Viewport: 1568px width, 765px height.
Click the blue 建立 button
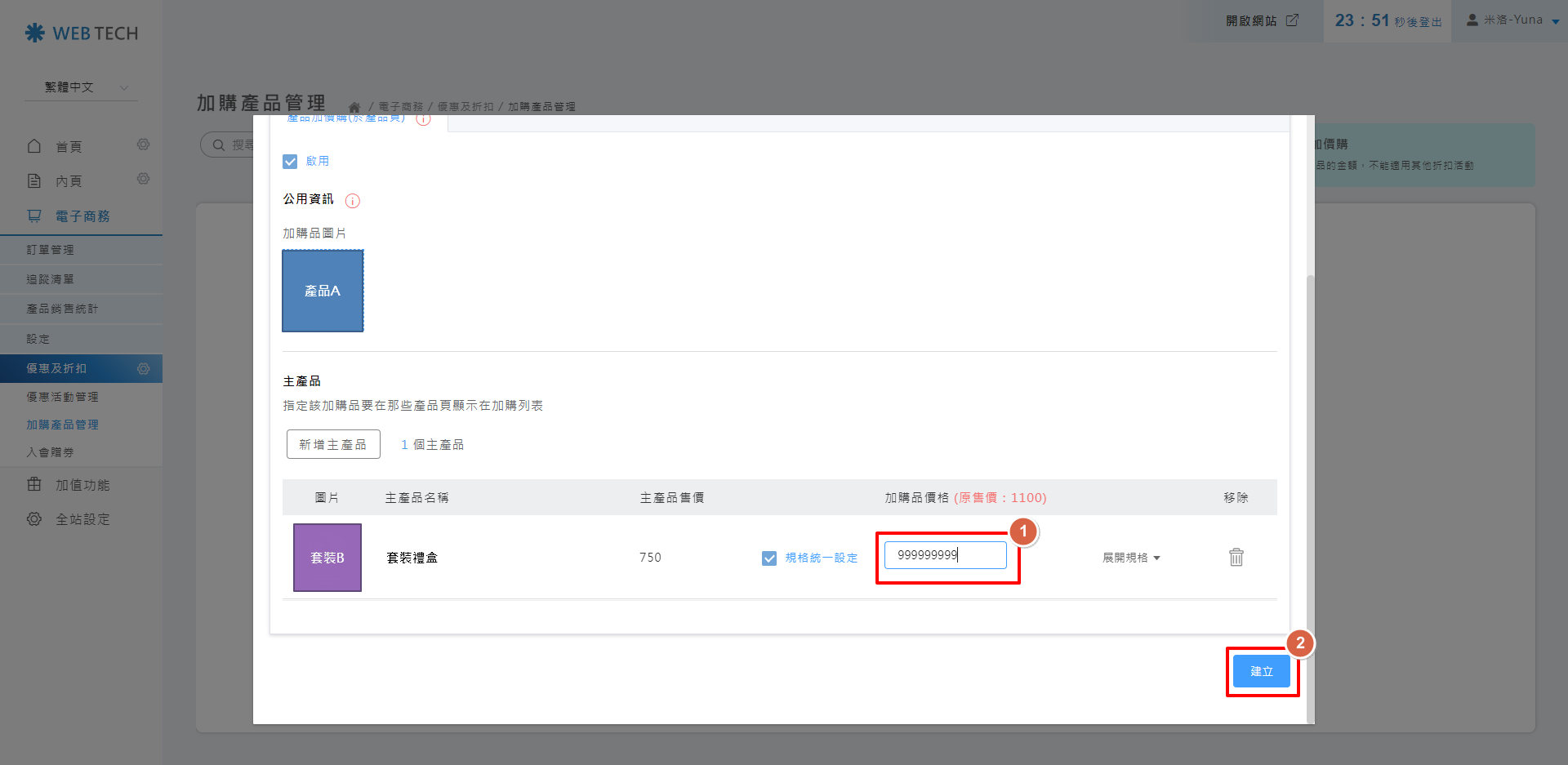[1261, 671]
